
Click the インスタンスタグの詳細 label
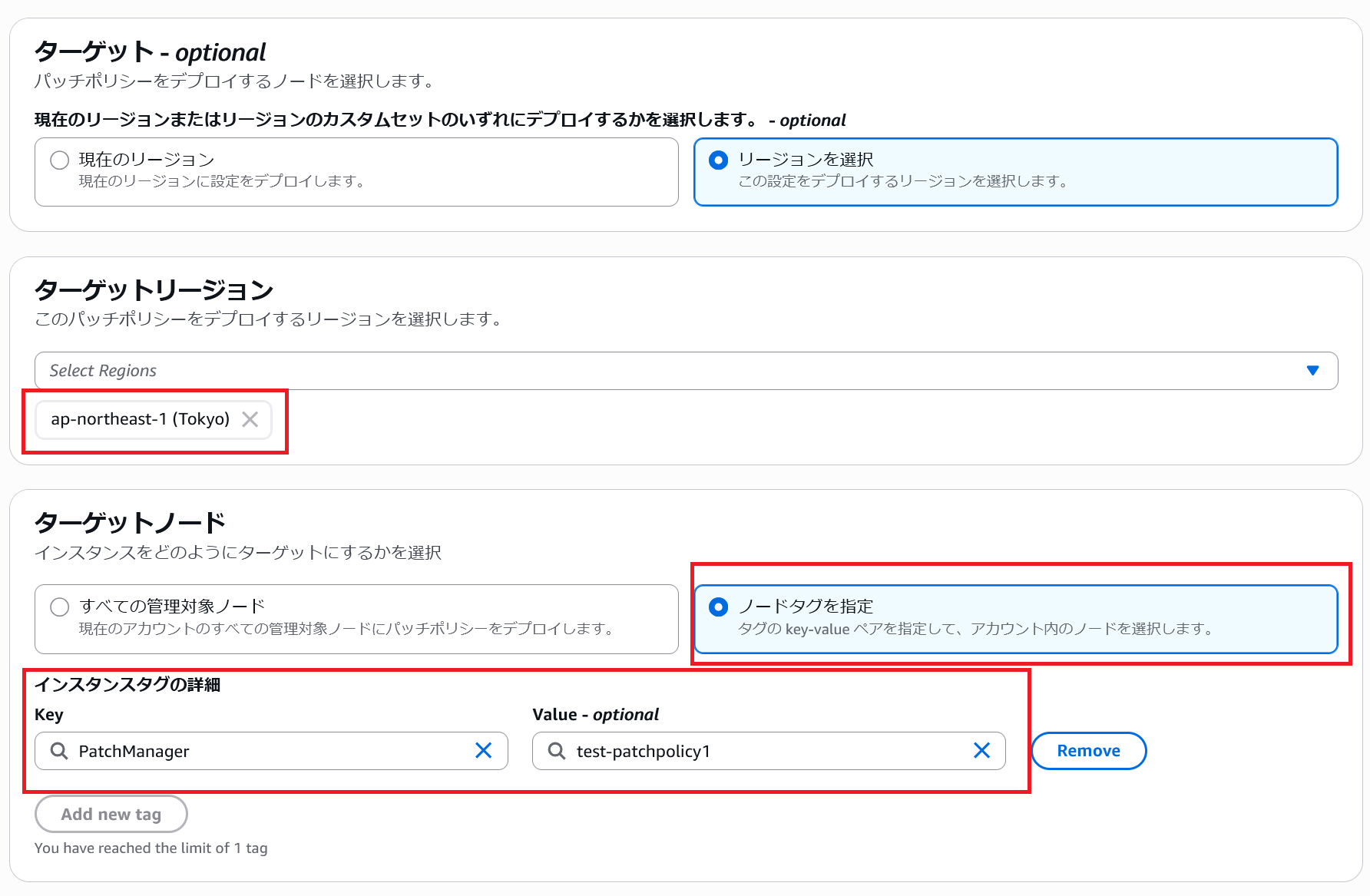point(127,684)
